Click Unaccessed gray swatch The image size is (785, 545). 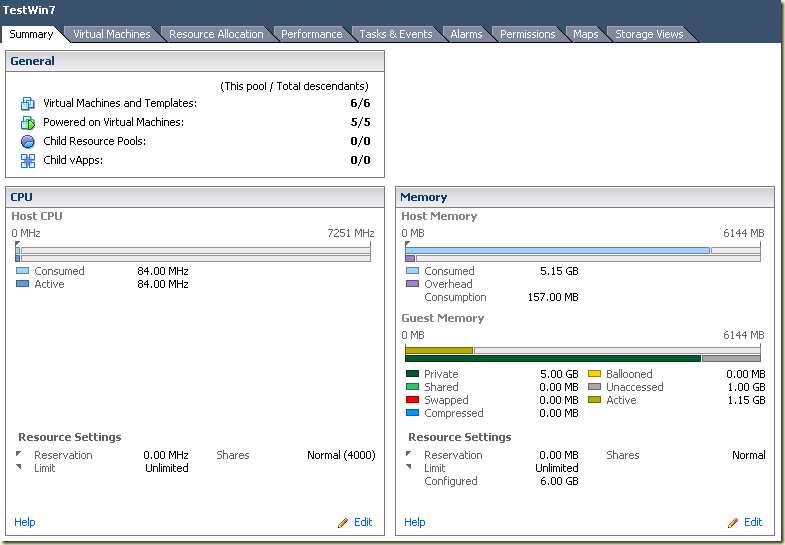coord(594,387)
